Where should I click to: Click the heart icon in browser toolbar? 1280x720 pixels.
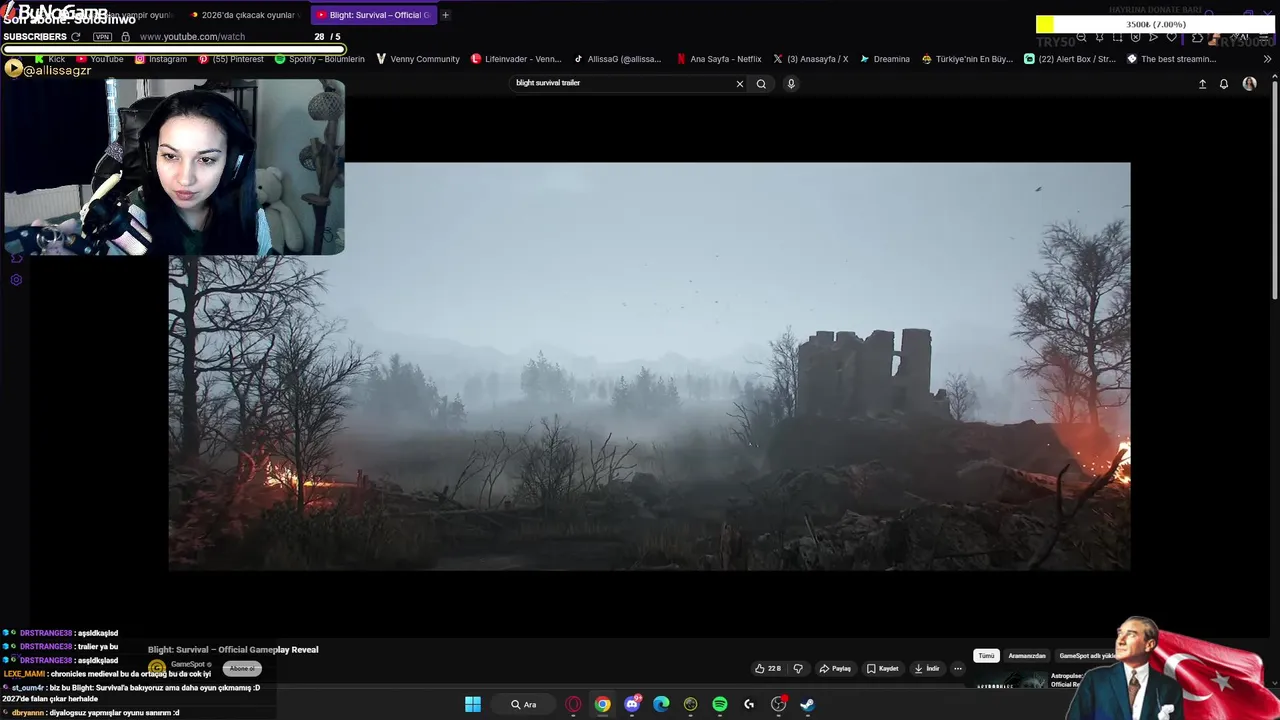[x=1171, y=37]
